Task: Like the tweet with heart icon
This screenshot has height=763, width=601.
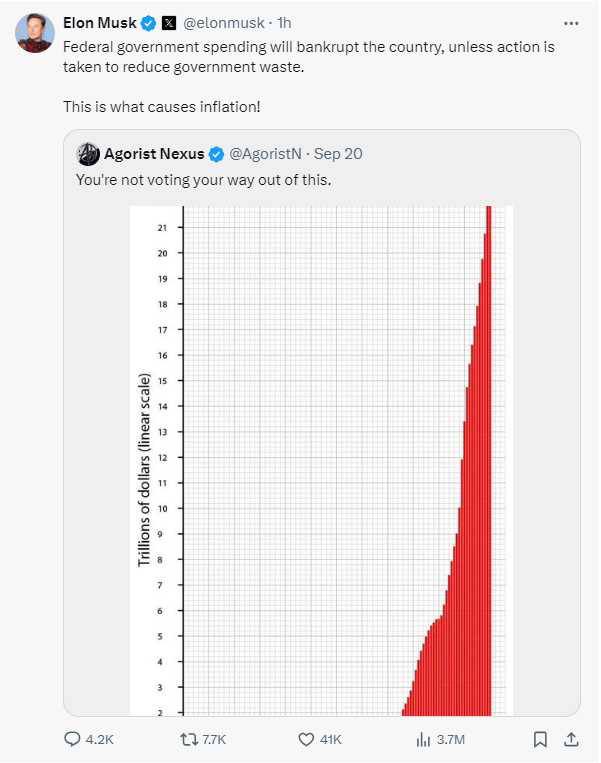Action: (308, 739)
